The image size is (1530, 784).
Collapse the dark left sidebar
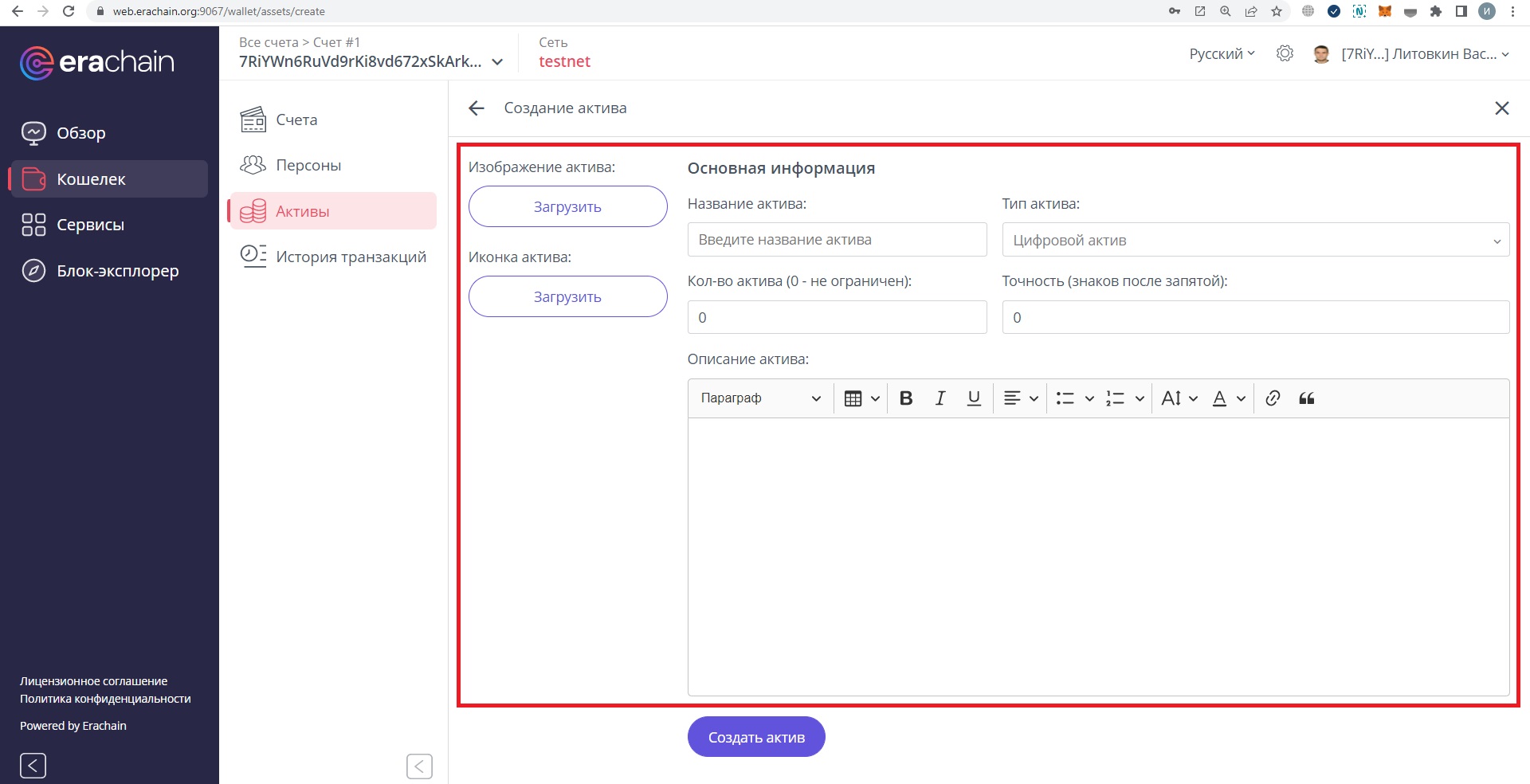pyautogui.click(x=33, y=766)
